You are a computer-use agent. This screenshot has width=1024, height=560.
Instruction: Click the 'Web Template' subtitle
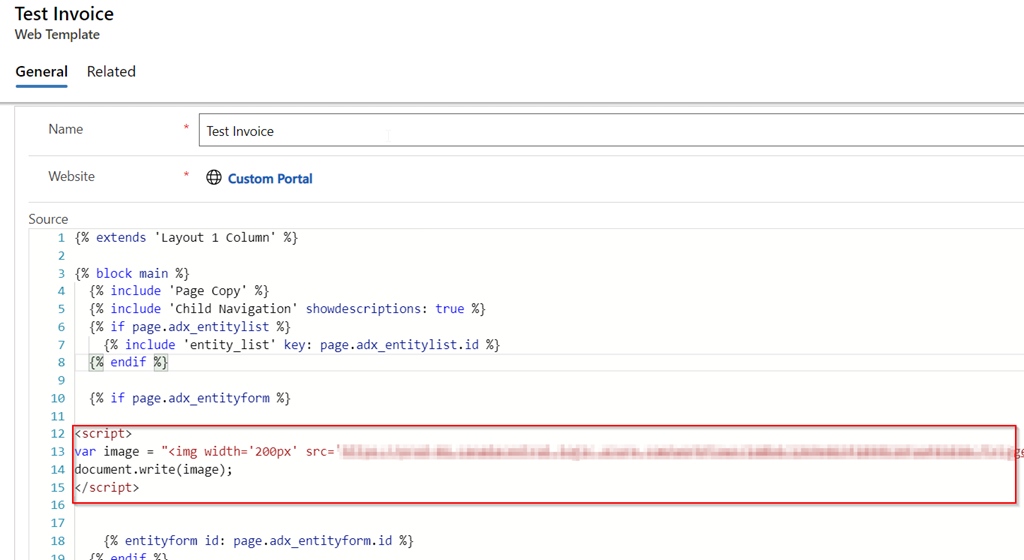[57, 35]
